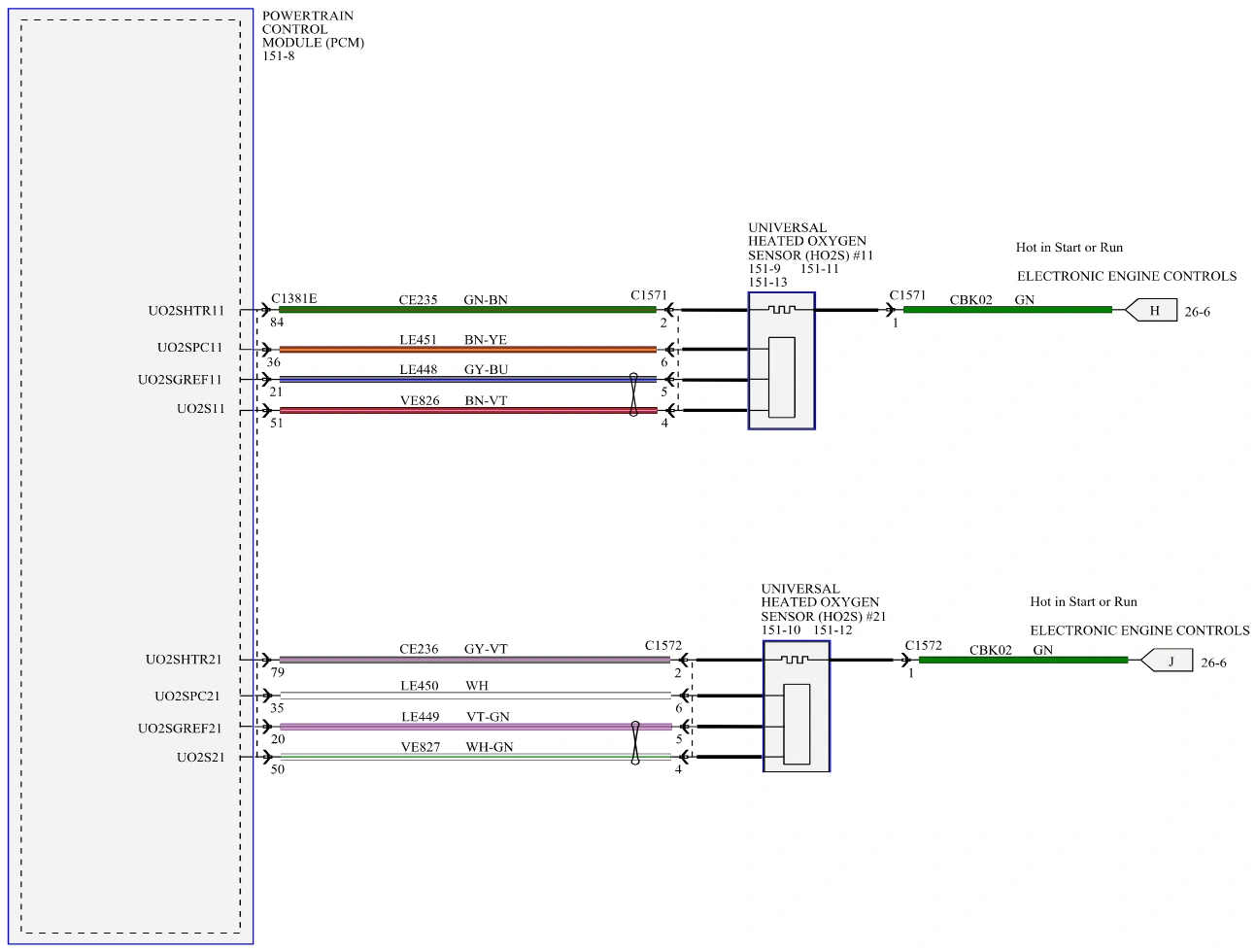Select connector label C1381E

293,299
